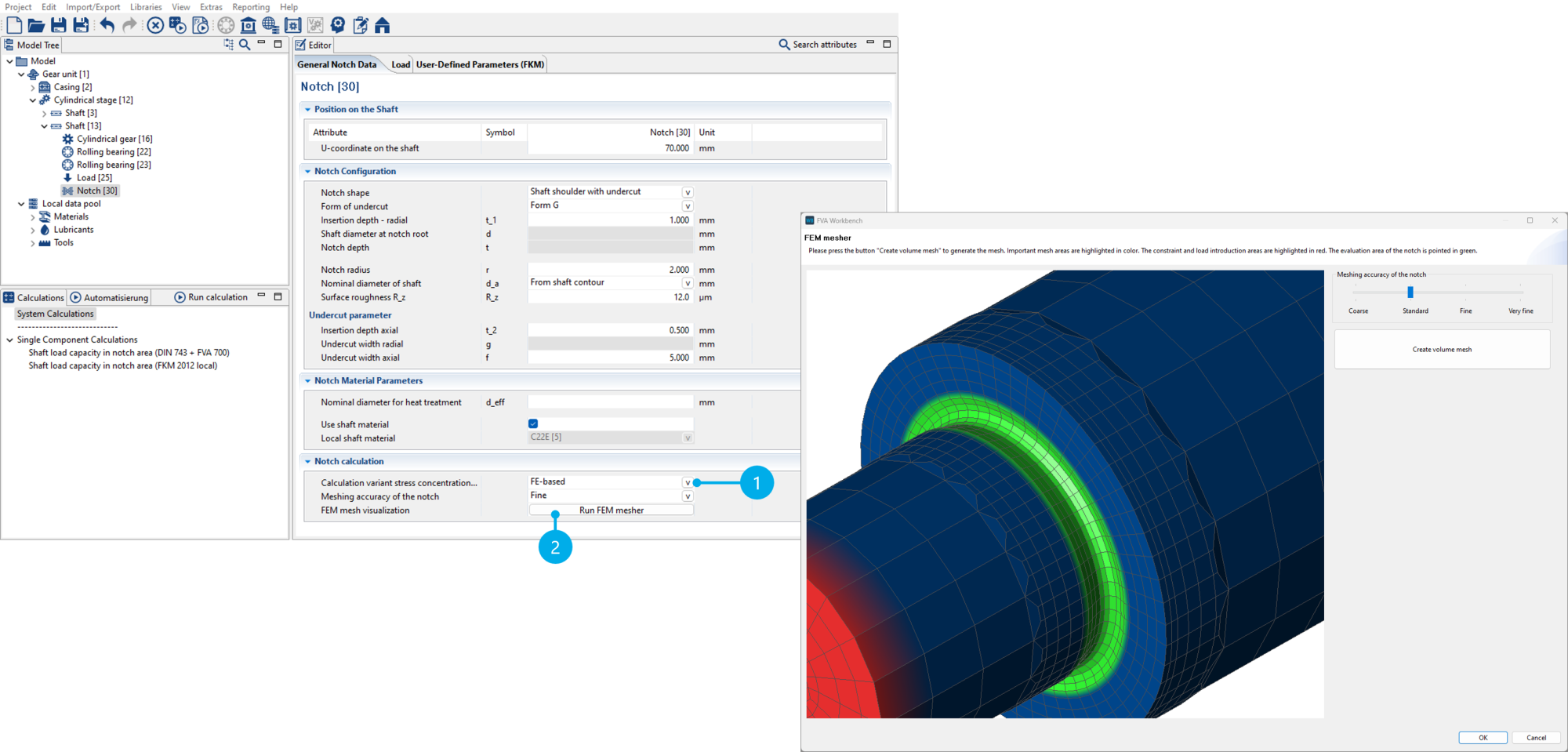Collapse the Shaft [13] tree node
Viewport: 1568px width, 752px height.
[44, 126]
